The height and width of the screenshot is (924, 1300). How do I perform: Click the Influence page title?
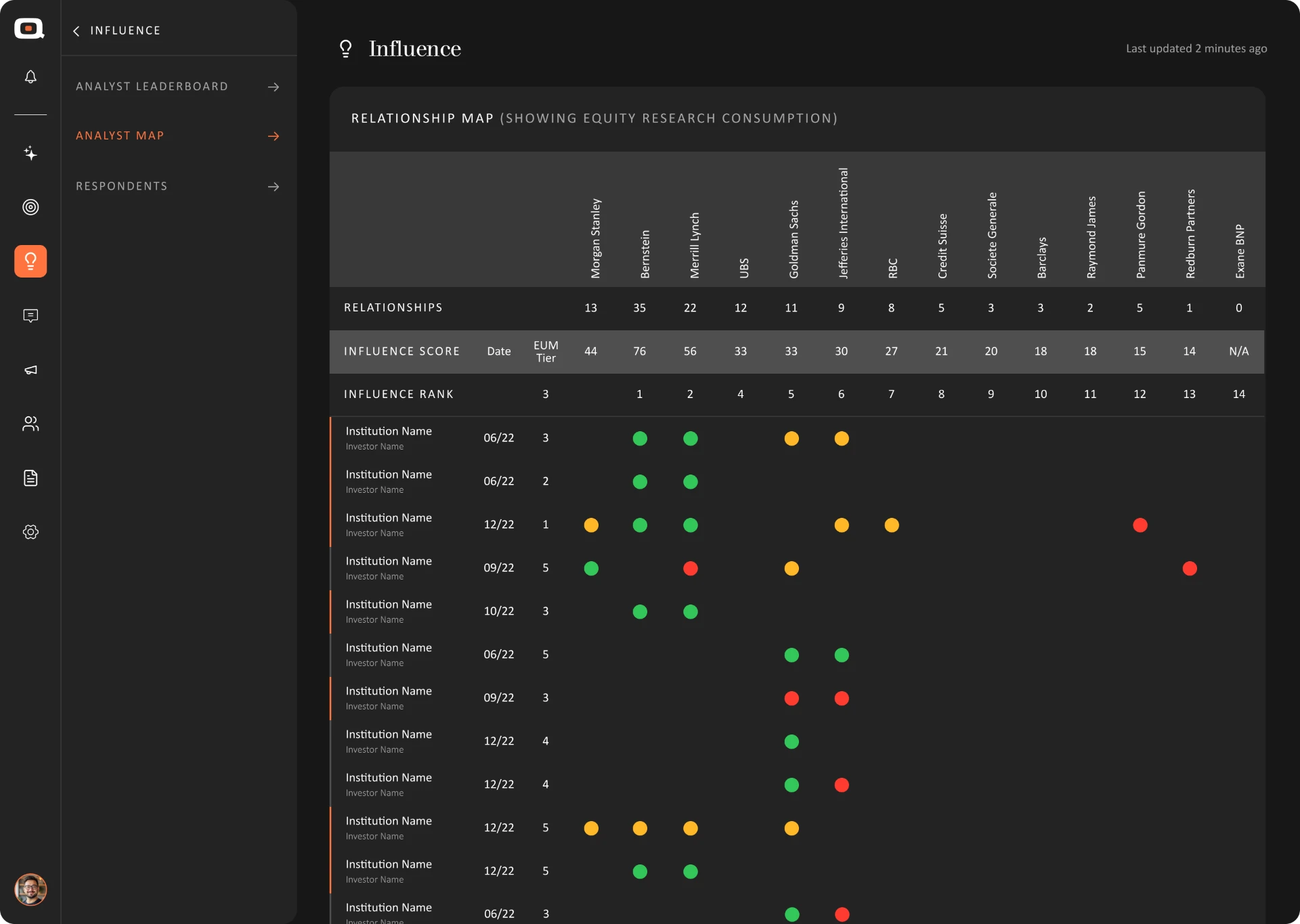tap(415, 49)
